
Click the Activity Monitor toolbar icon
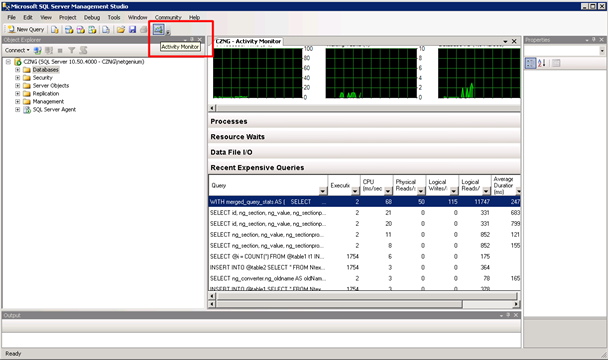coord(158,29)
